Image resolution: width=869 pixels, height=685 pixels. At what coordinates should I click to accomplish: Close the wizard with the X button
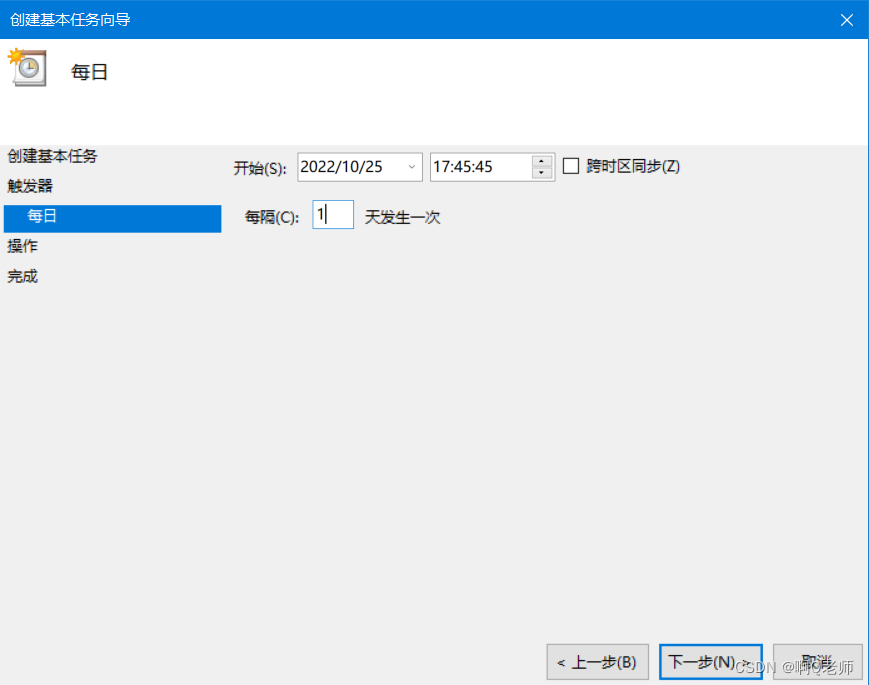(846, 19)
